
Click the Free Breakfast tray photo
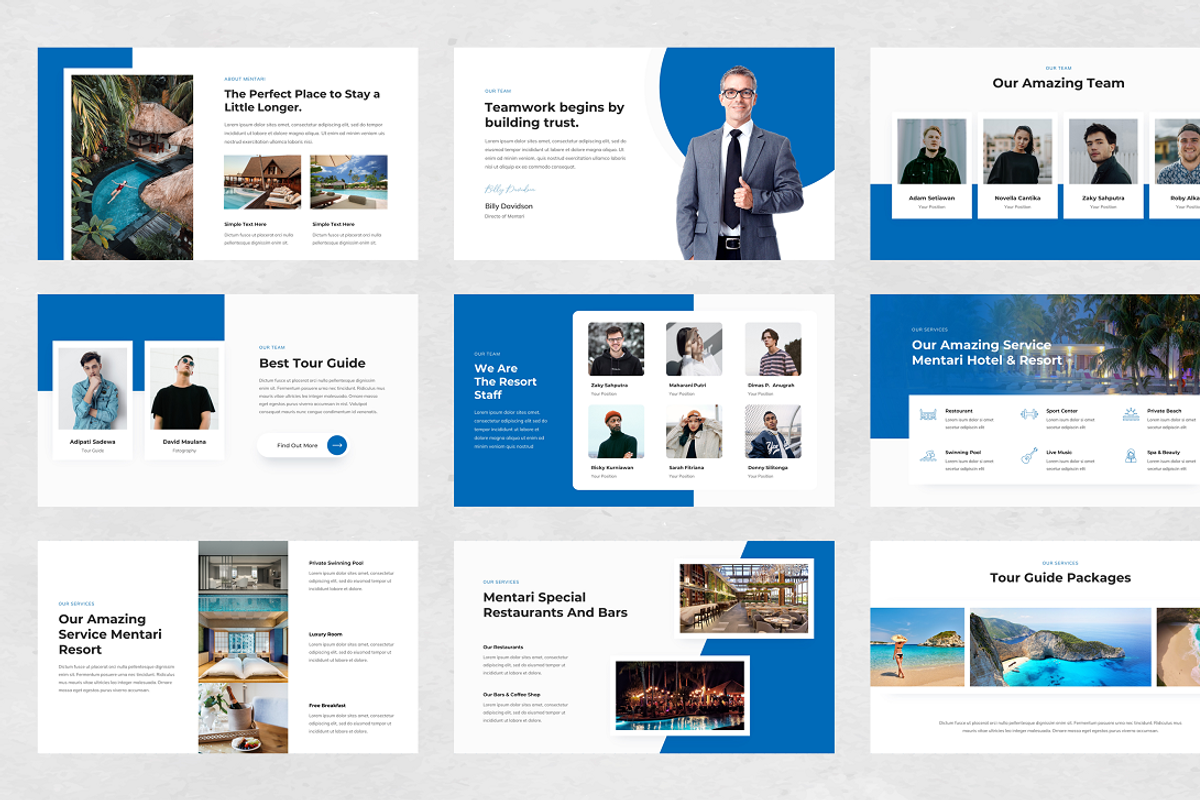tap(243, 718)
